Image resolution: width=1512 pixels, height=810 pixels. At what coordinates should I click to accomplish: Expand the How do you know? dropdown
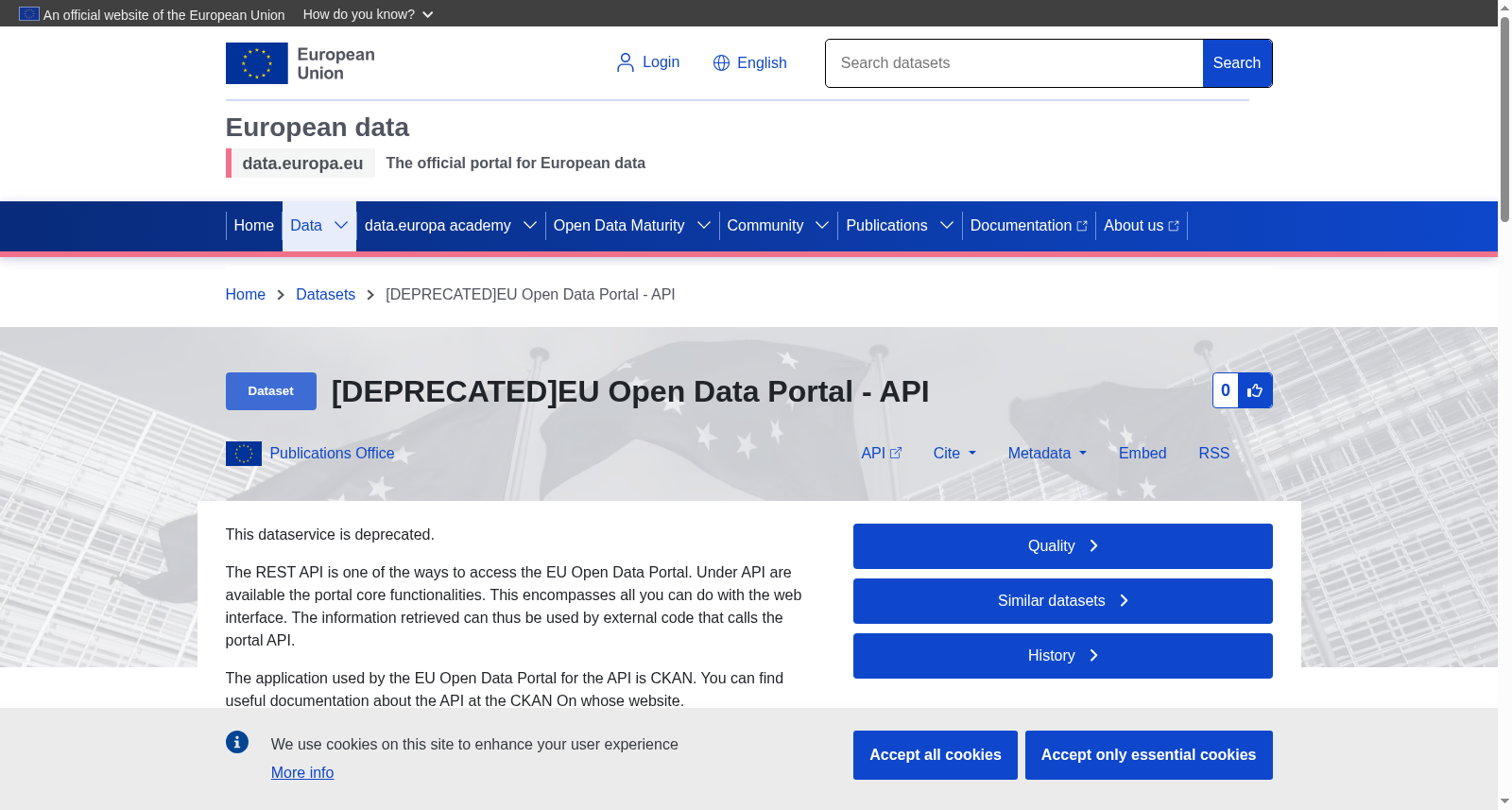(369, 14)
